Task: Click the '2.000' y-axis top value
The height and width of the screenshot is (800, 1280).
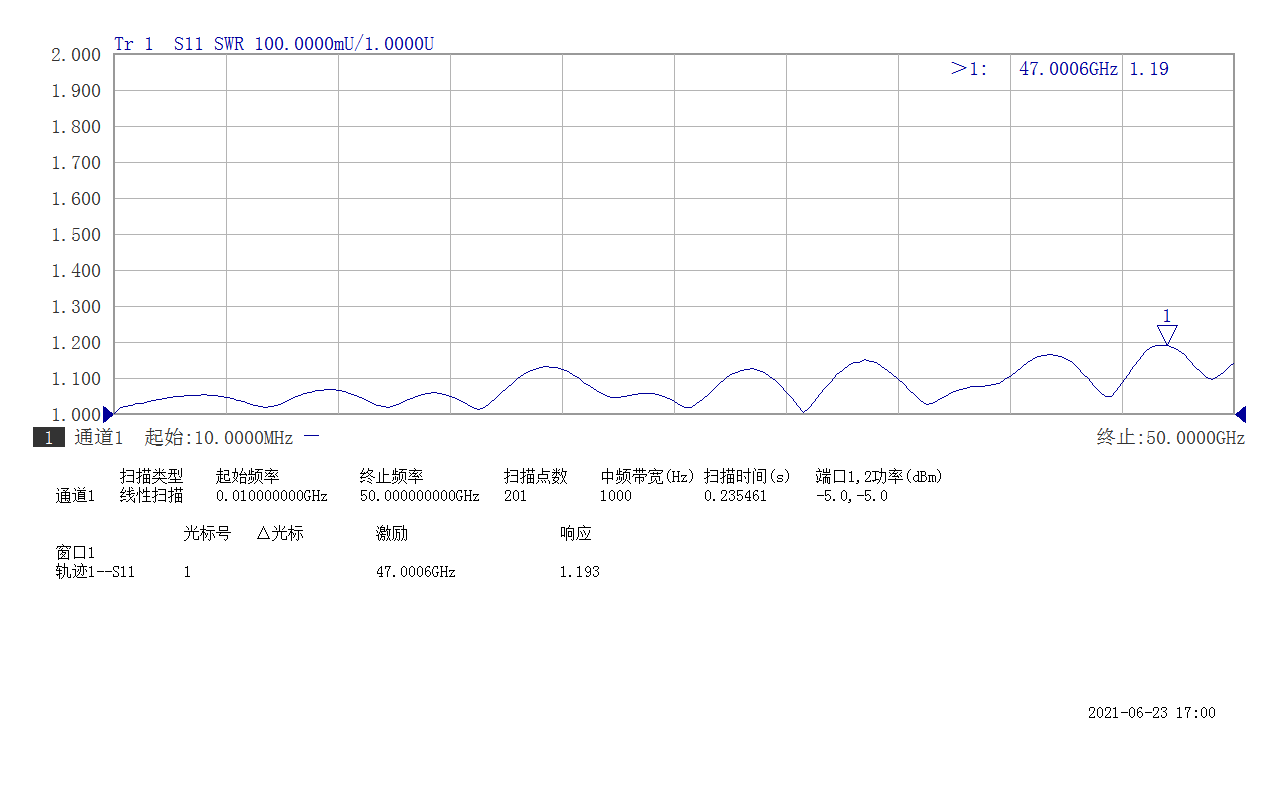Action: pyautogui.click(x=77, y=55)
